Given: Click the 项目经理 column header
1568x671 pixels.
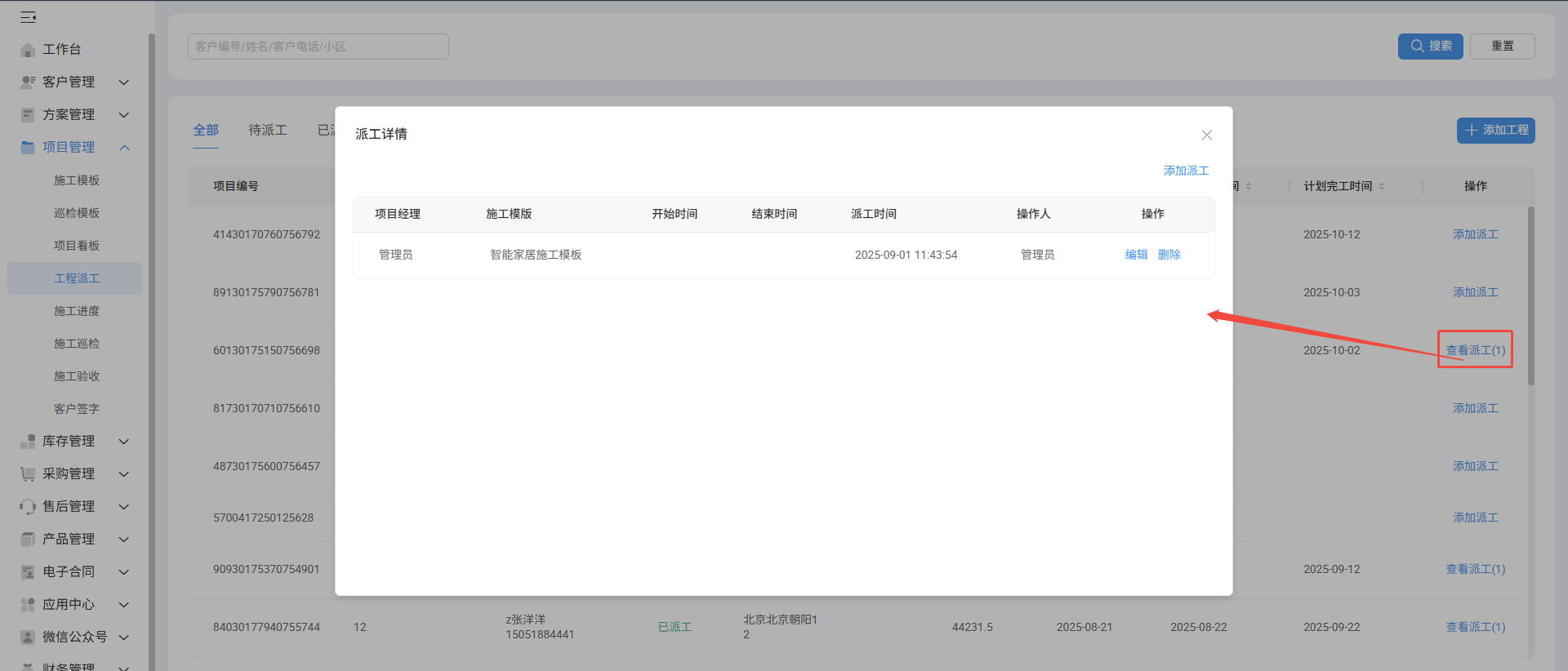Looking at the screenshot, I should (x=398, y=214).
